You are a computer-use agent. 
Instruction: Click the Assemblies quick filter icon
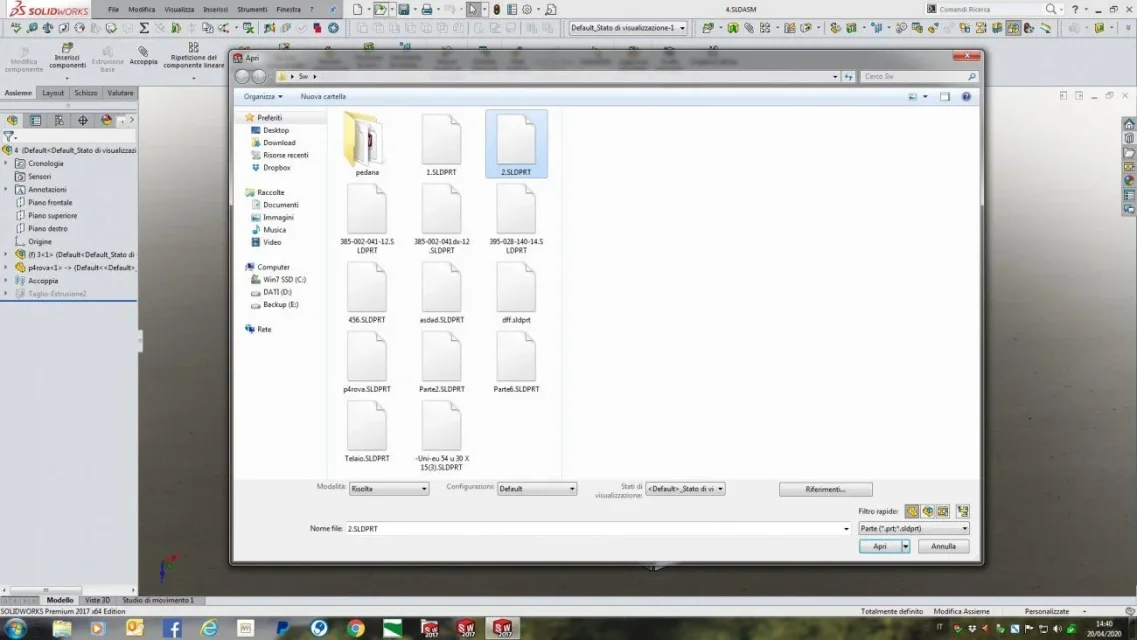pyautogui.click(x=927, y=511)
